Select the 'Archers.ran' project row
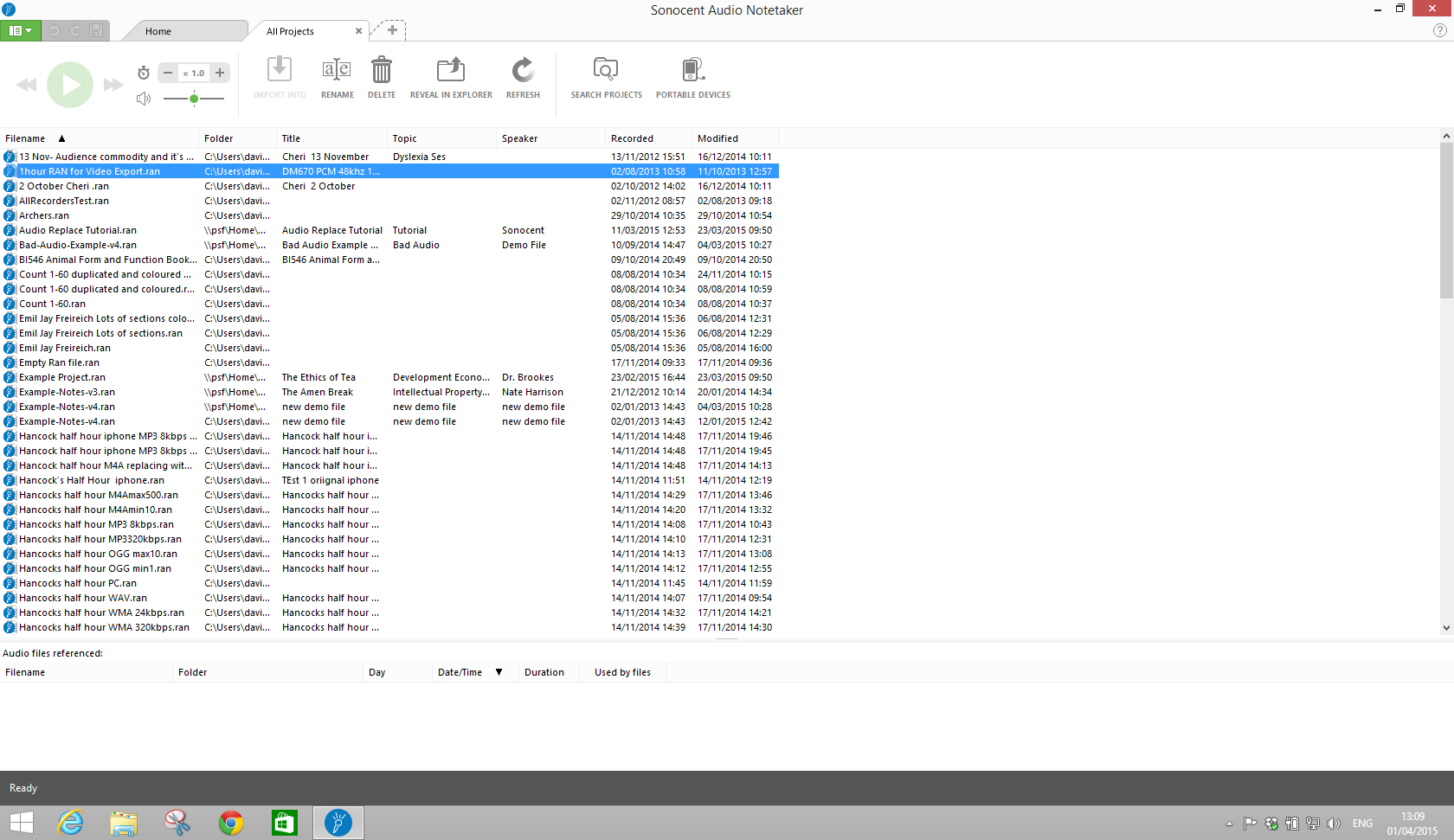The height and width of the screenshot is (840, 1454). (x=389, y=215)
